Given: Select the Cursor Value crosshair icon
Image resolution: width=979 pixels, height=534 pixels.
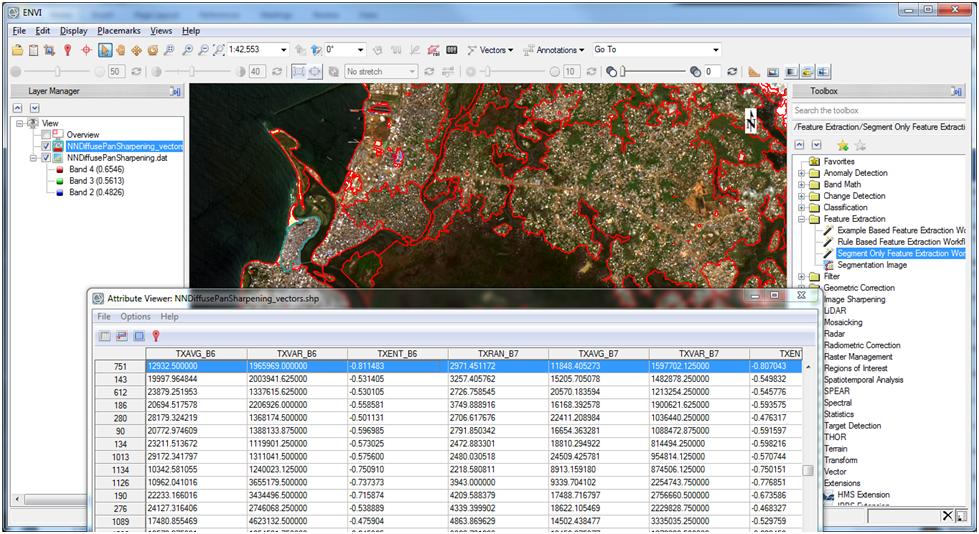Looking at the screenshot, I should pos(86,50).
